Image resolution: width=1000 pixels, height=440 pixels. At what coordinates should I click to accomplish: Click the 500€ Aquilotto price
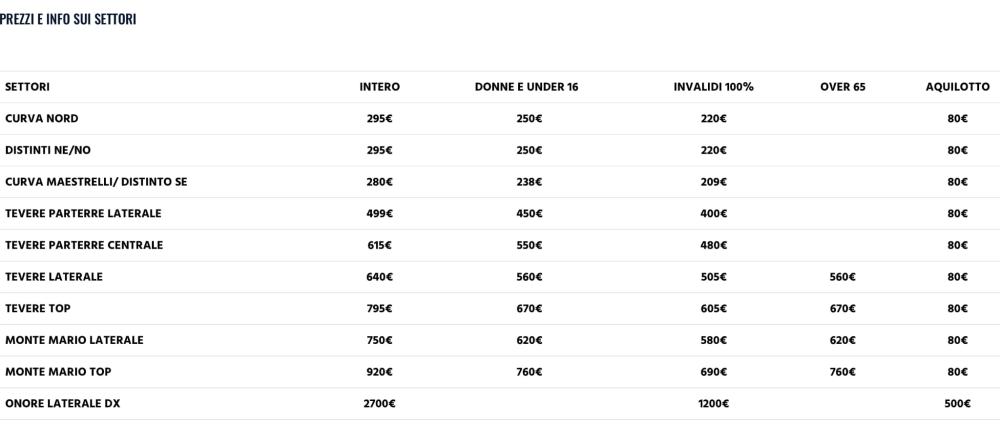click(x=958, y=404)
